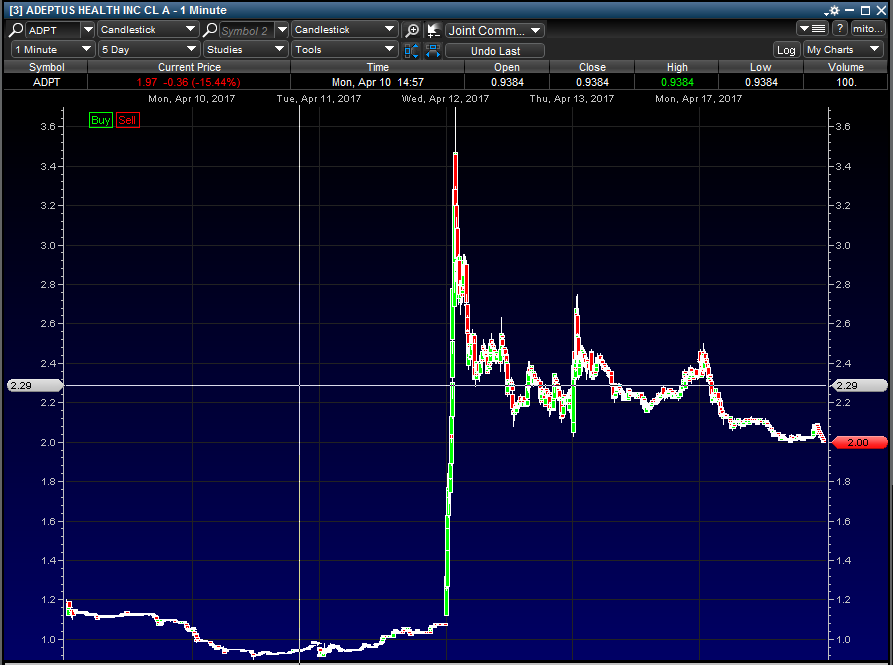The height and width of the screenshot is (665, 893).
Task: Click the Symbol column header
Action: click(46, 67)
